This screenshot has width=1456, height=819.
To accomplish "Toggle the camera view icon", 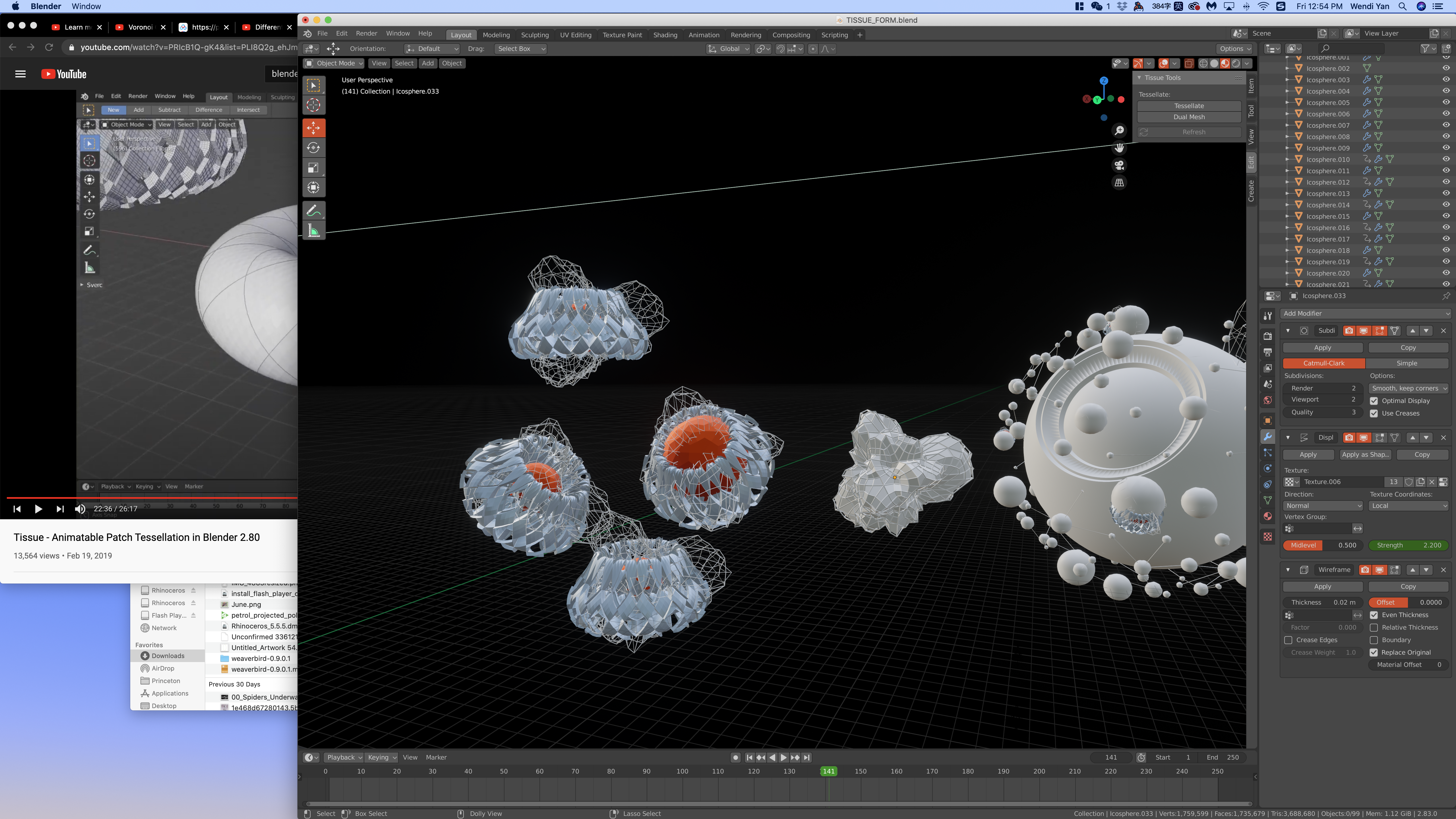I will pos(1119,165).
